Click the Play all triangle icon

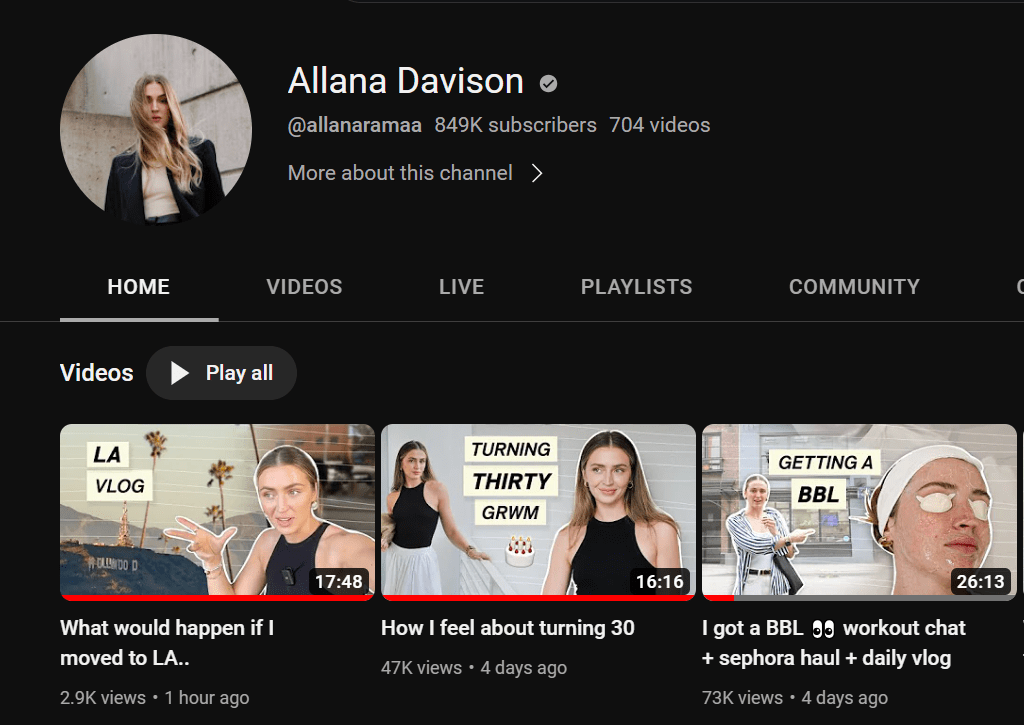tap(180, 373)
